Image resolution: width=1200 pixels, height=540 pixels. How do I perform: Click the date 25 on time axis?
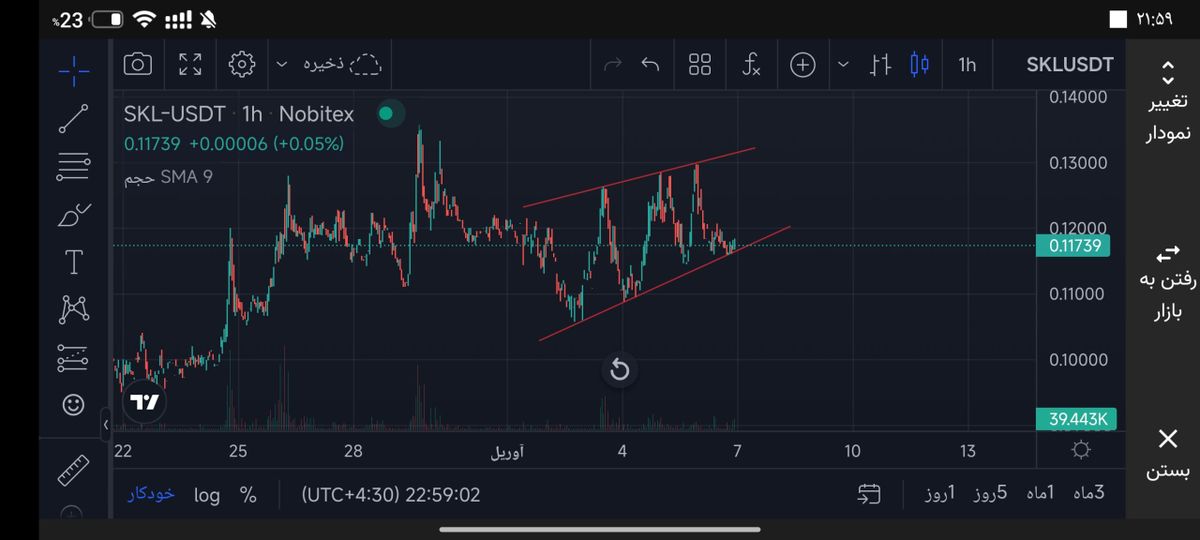237,451
